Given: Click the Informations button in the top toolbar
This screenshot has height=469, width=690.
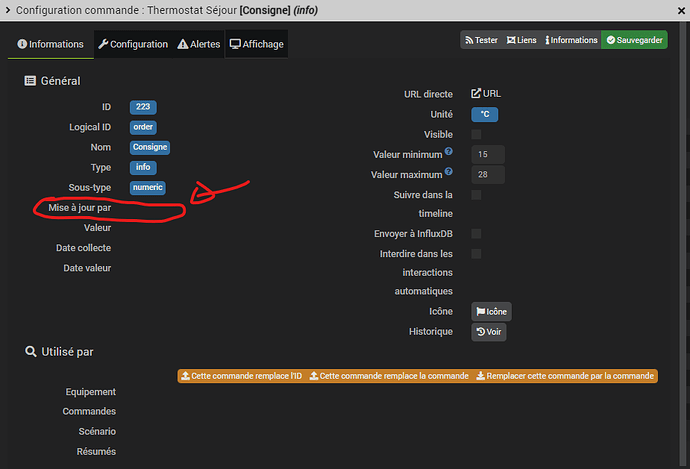Looking at the screenshot, I should pyautogui.click(x=571, y=40).
